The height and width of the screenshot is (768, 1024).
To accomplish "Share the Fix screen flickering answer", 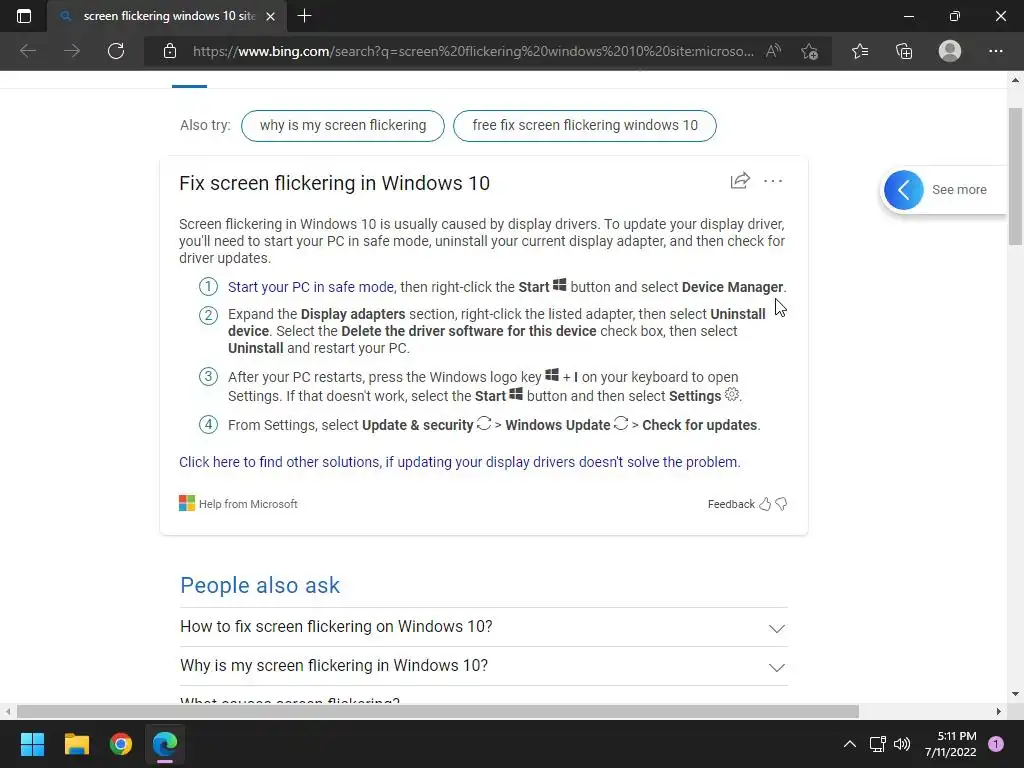I will (740, 181).
